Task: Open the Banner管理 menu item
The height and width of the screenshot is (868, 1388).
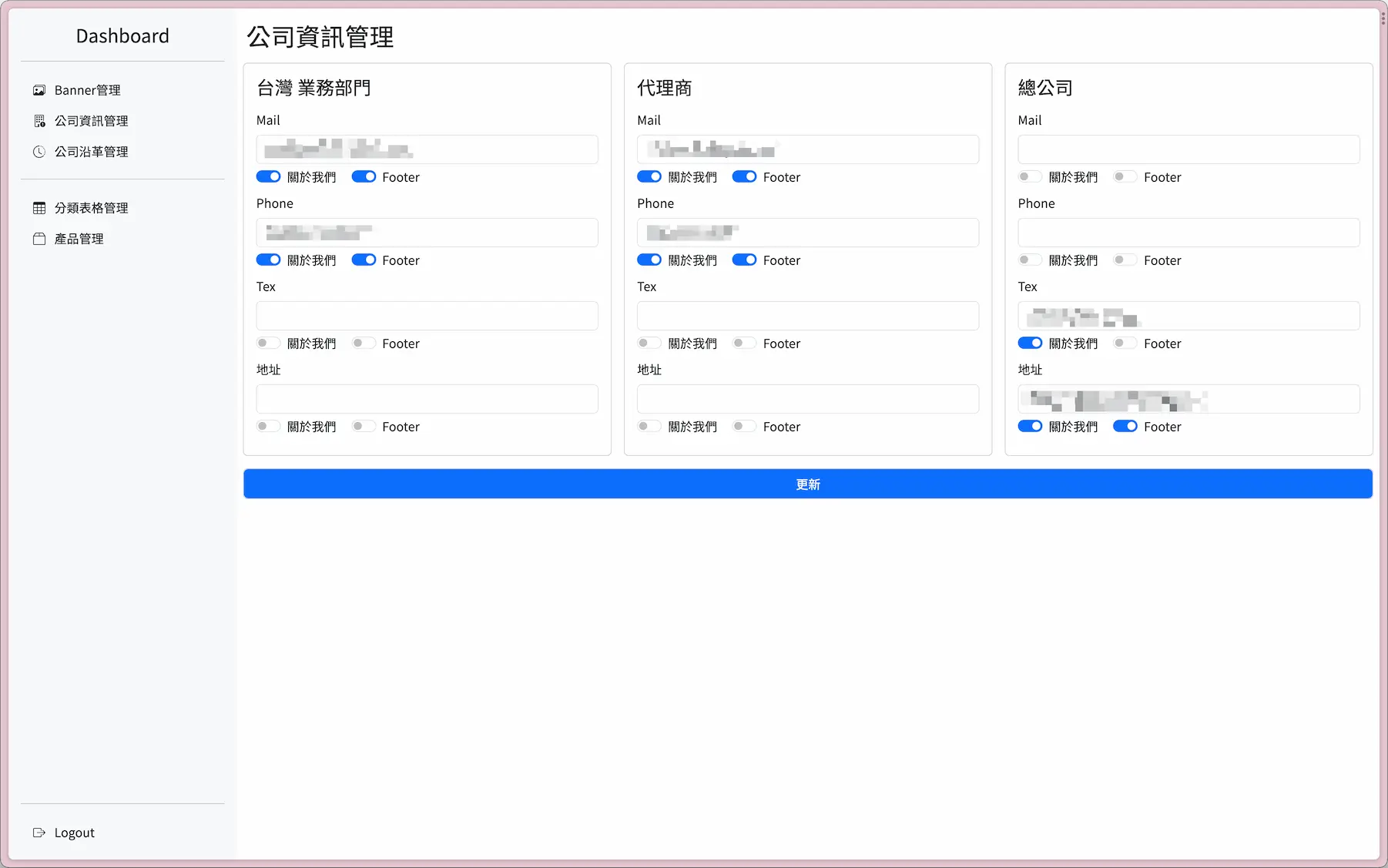Action: click(87, 90)
